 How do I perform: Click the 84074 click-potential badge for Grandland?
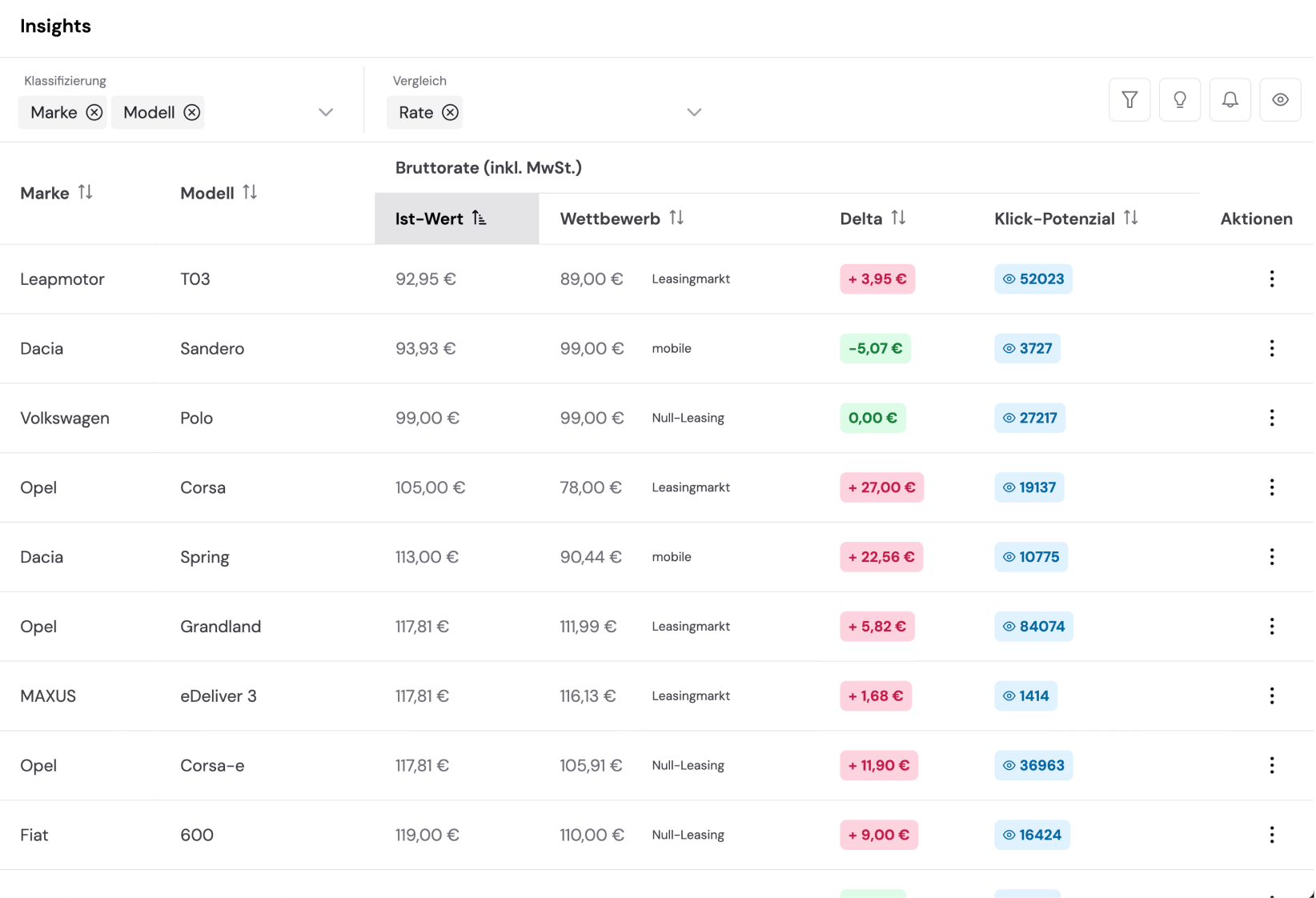pos(1033,627)
